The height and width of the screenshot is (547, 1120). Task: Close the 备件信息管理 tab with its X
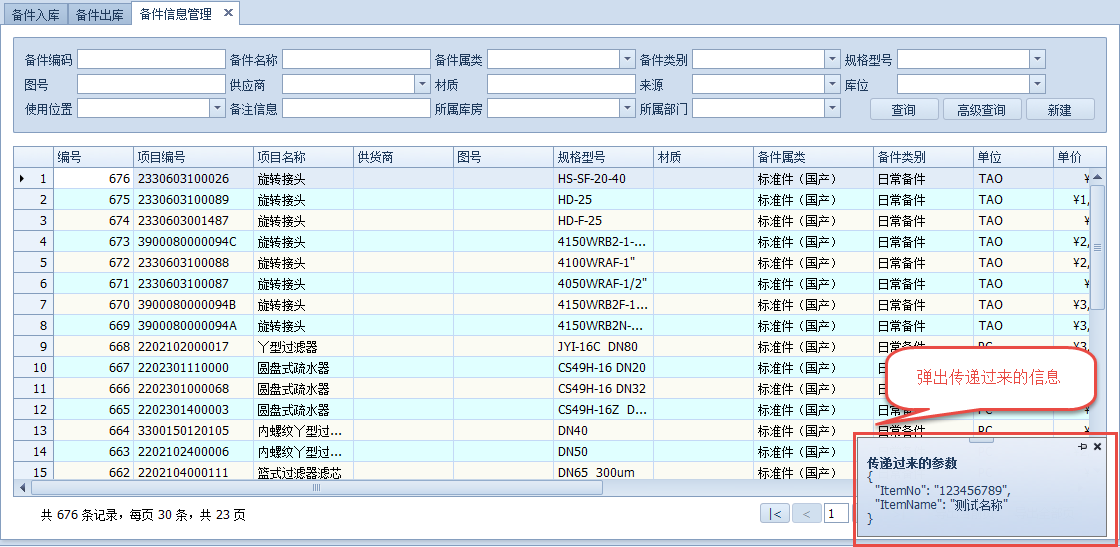click(228, 13)
